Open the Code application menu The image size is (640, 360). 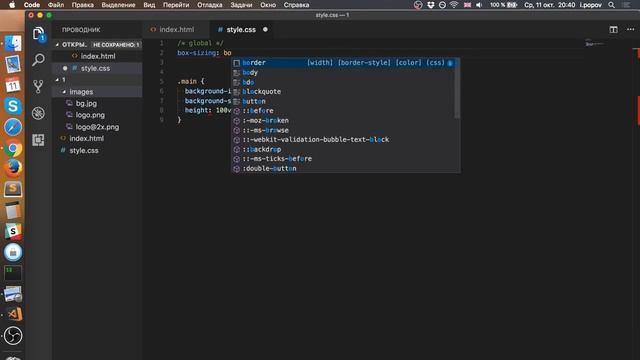pos(32,5)
